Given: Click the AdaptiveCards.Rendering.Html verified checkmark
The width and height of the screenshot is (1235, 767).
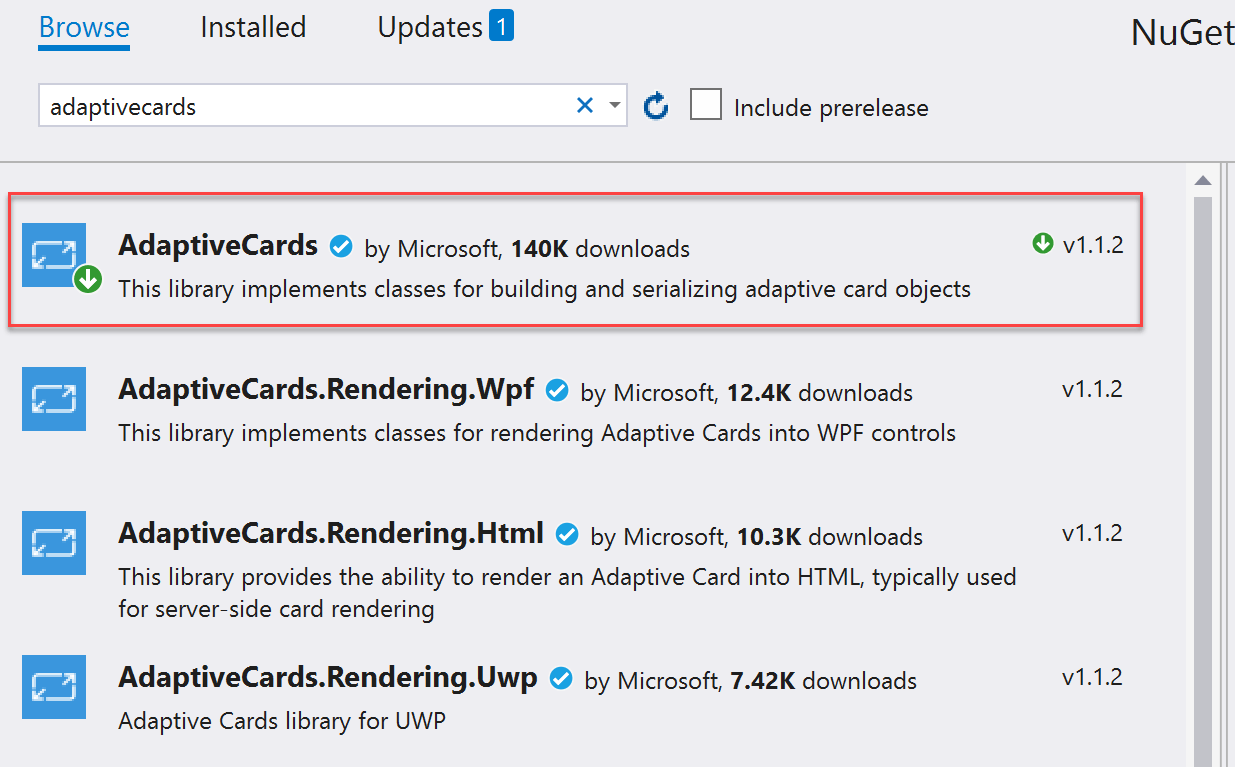Looking at the screenshot, I should tap(567, 534).
